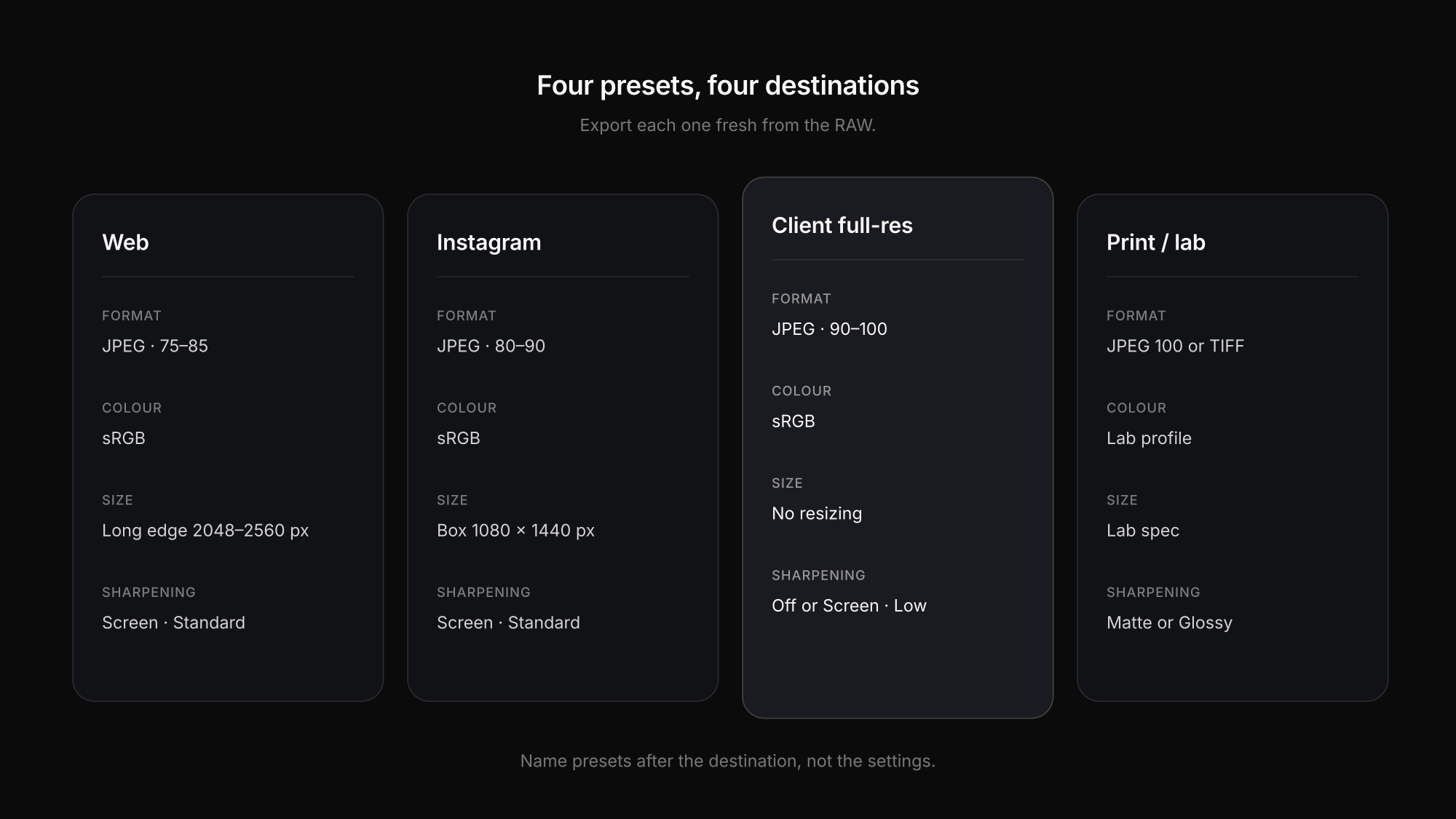Click SHARPENING label in Print / lab card
This screenshot has width=1456, height=819.
pyautogui.click(x=1153, y=593)
